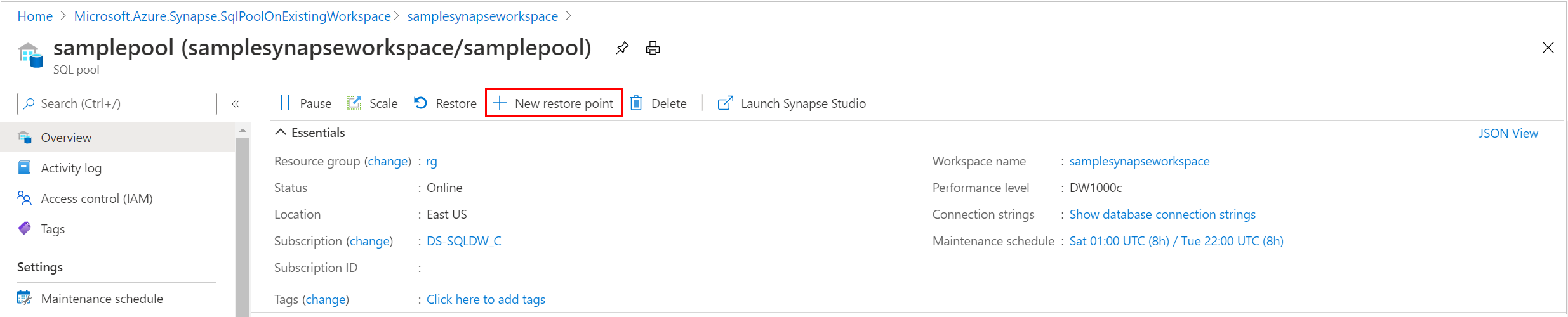Open Access control (IAM)
The image size is (1568, 317).
96,198
